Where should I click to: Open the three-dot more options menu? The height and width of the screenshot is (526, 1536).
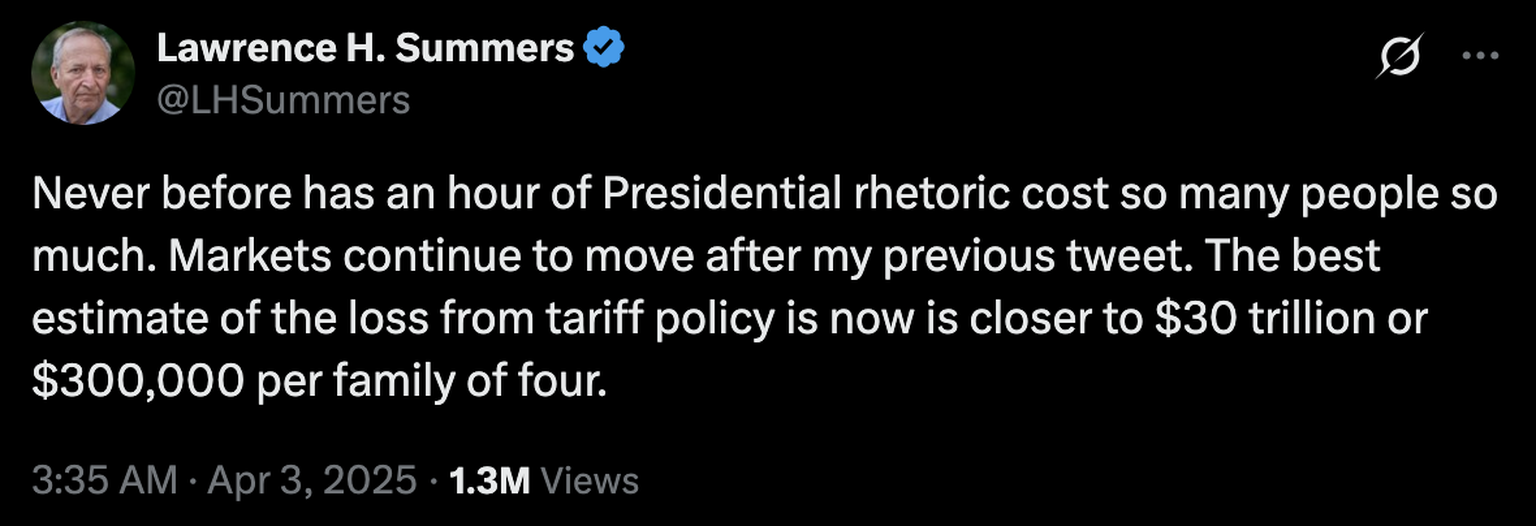(1479, 57)
